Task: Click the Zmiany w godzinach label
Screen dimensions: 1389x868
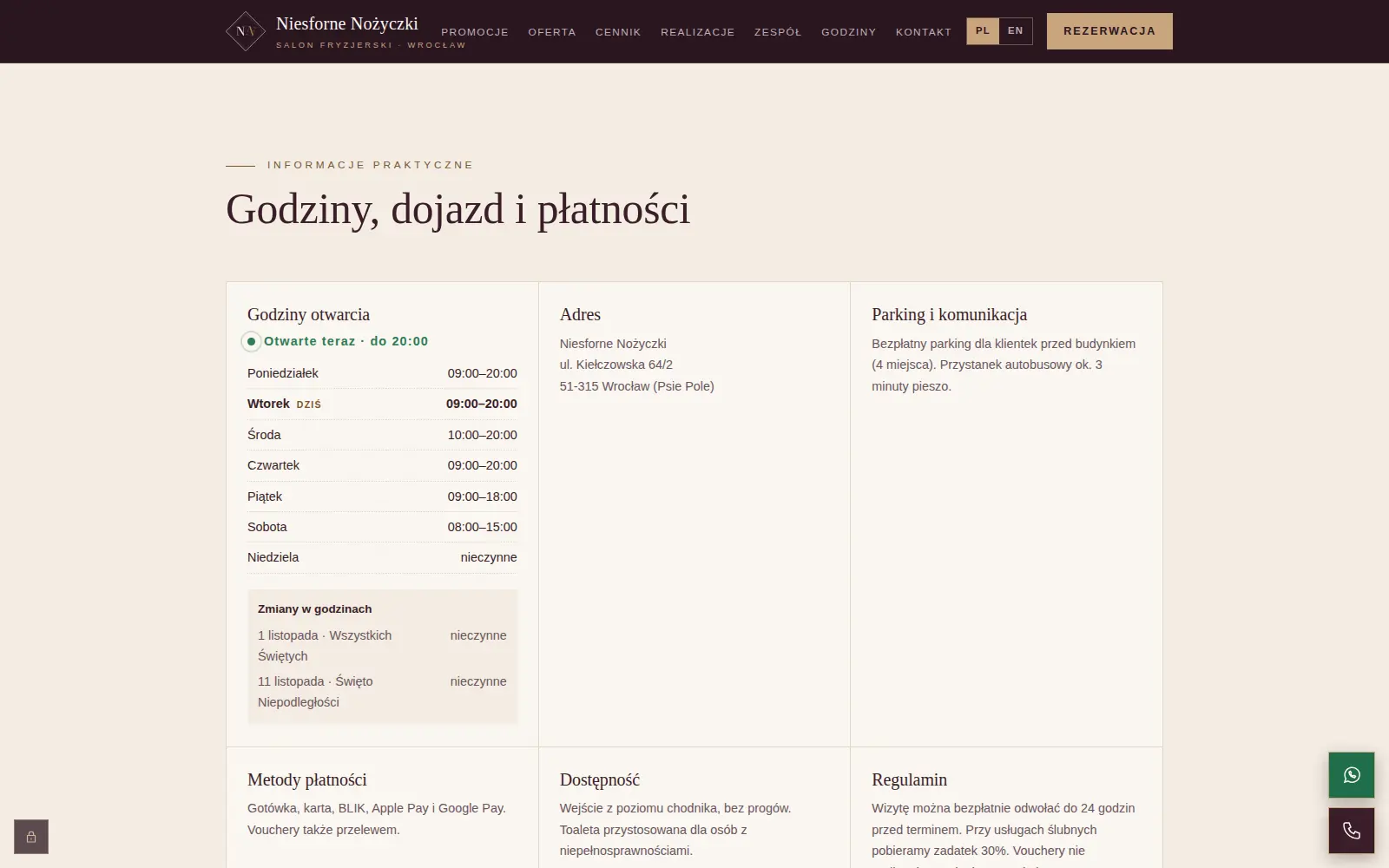Action: pyautogui.click(x=314, y=609)
